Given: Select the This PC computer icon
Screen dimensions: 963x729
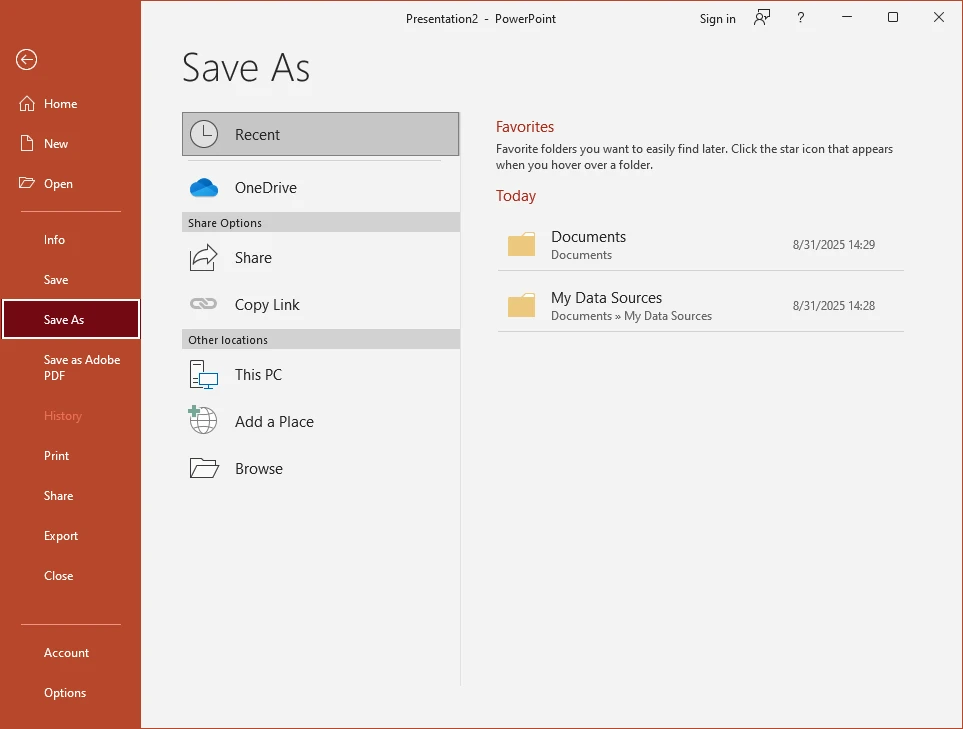Looking at the screenshot, I should [202, 374].
